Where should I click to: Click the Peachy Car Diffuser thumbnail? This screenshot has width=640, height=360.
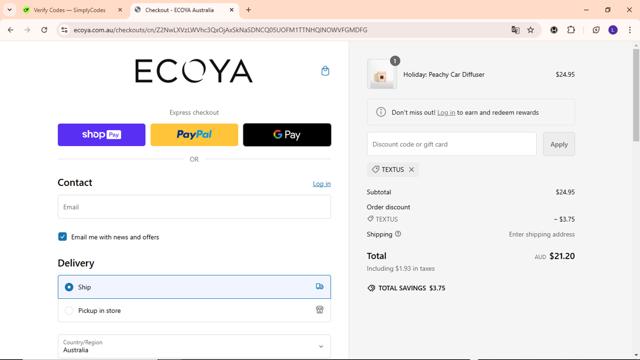click(382, 74)
